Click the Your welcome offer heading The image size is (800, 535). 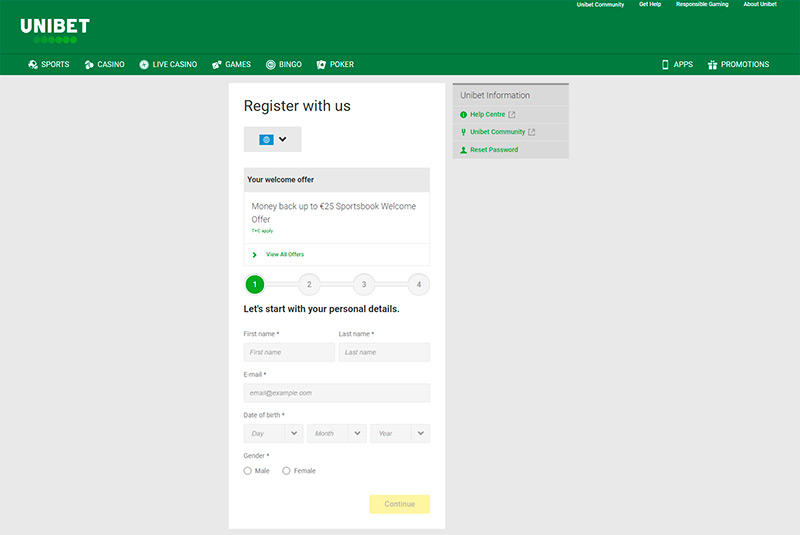pos(281,180)
